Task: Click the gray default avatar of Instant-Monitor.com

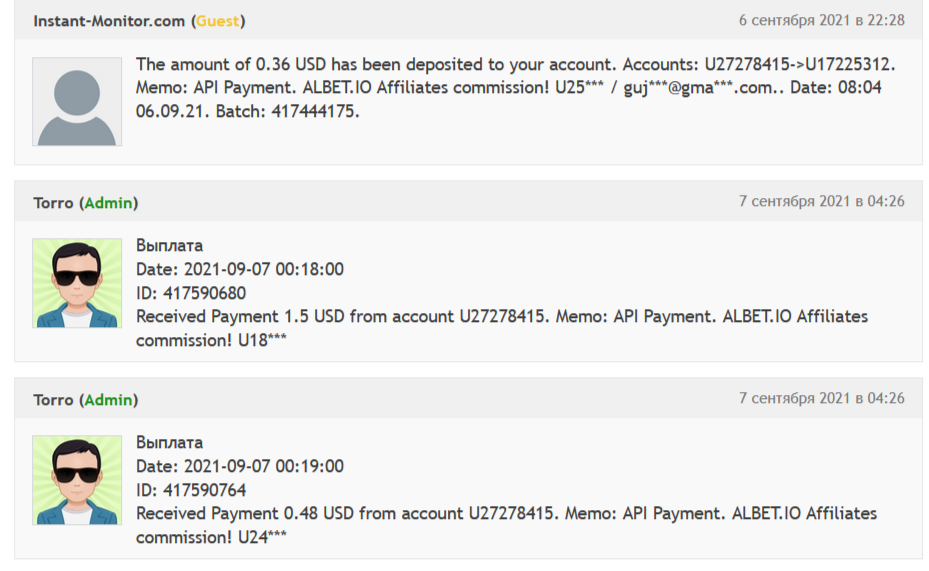Action: click(x=77, y=101)
